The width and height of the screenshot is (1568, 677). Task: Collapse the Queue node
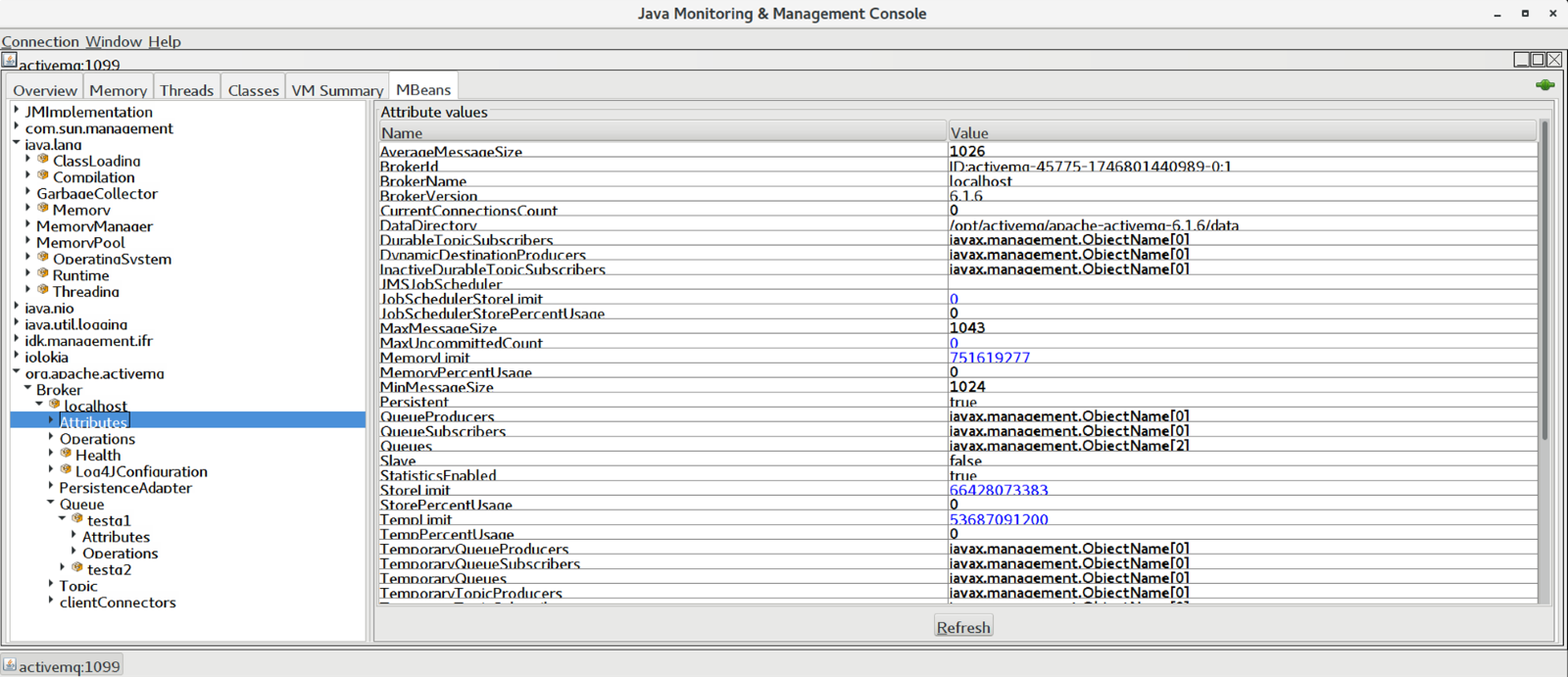[x=51, y=503]
